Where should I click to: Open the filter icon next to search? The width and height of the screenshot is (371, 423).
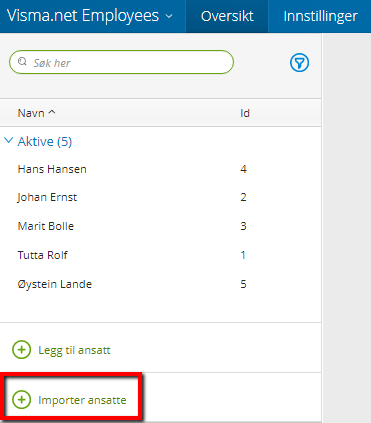pyautogui.click(x=299, y=63)
